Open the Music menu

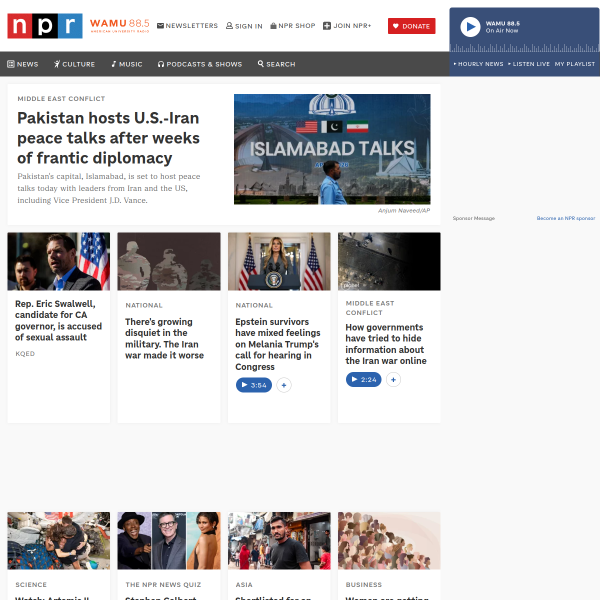[127, 64]
